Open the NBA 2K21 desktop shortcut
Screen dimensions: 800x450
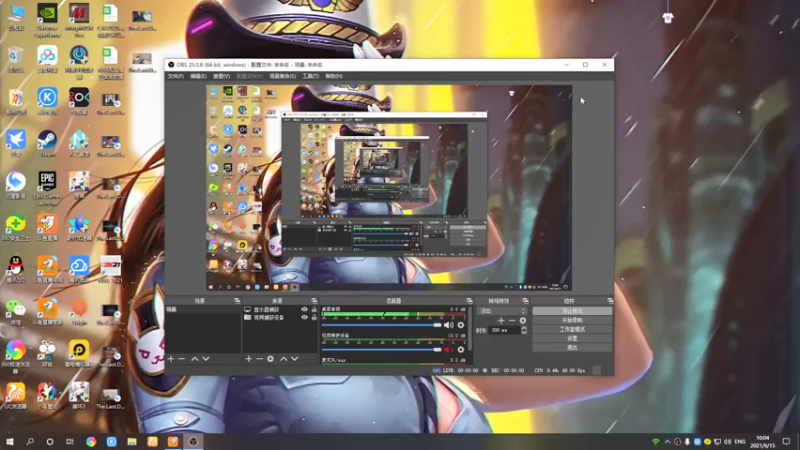pos(110,269)
